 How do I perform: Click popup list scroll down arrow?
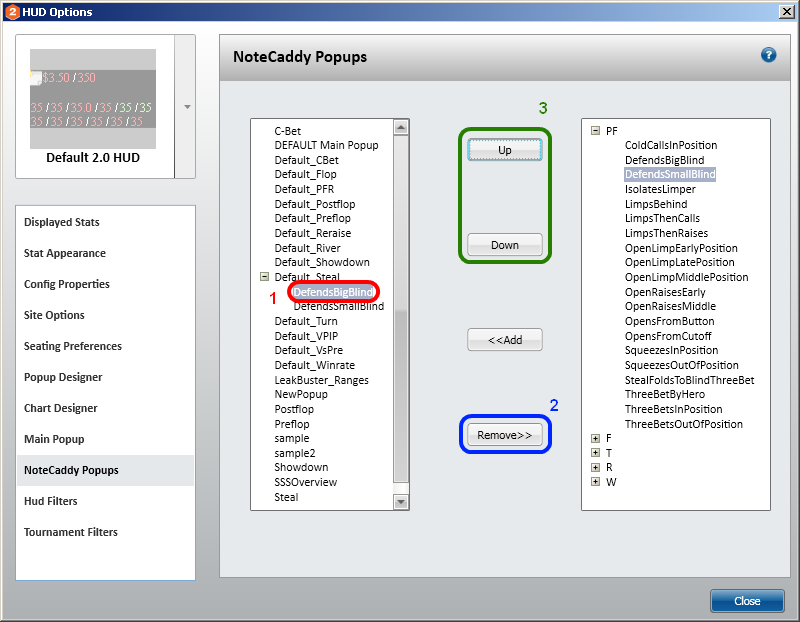tap(401, 502)
